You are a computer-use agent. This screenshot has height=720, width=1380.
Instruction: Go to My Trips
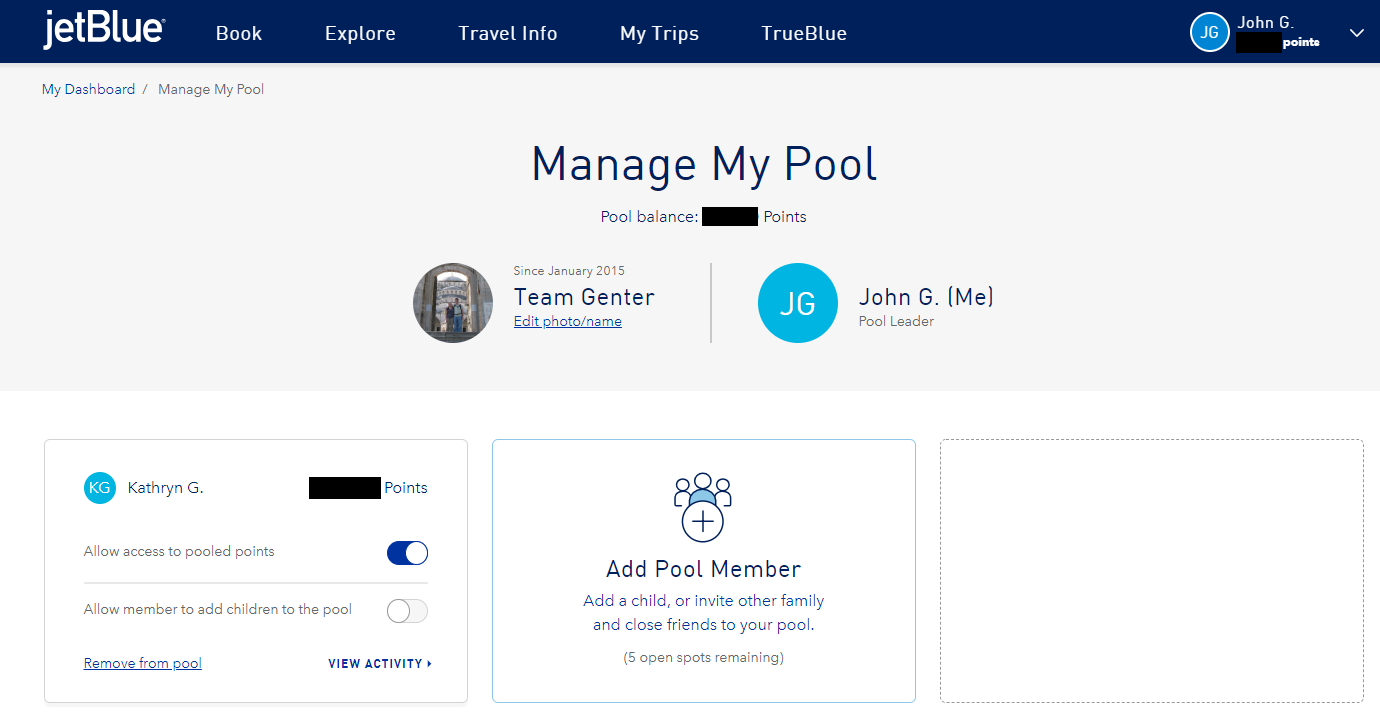coord(659,33)
